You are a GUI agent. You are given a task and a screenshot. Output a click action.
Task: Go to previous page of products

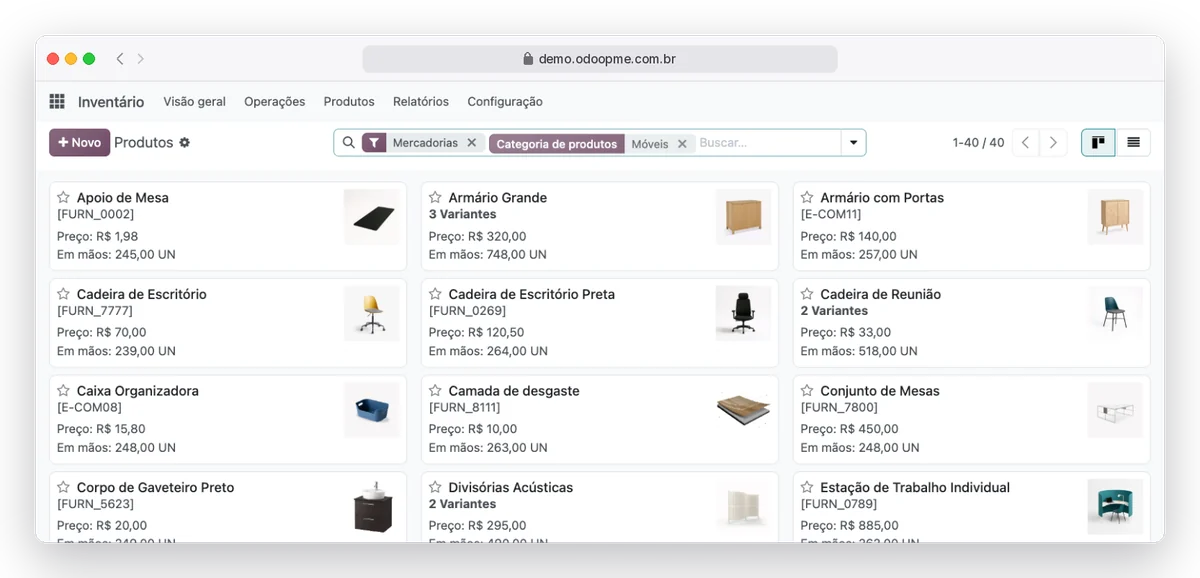click(1025, 143)
